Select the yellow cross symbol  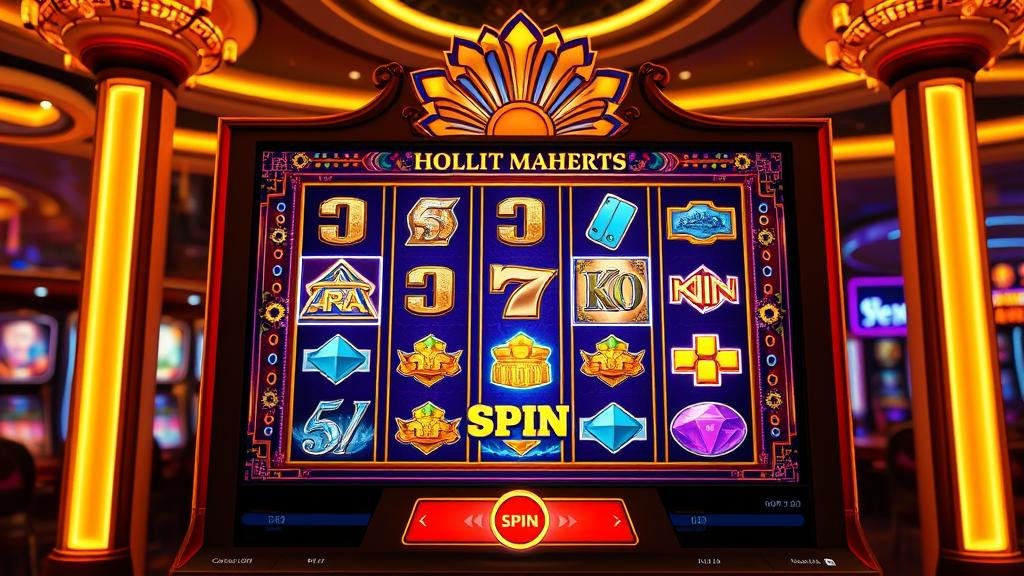point(706,359)
